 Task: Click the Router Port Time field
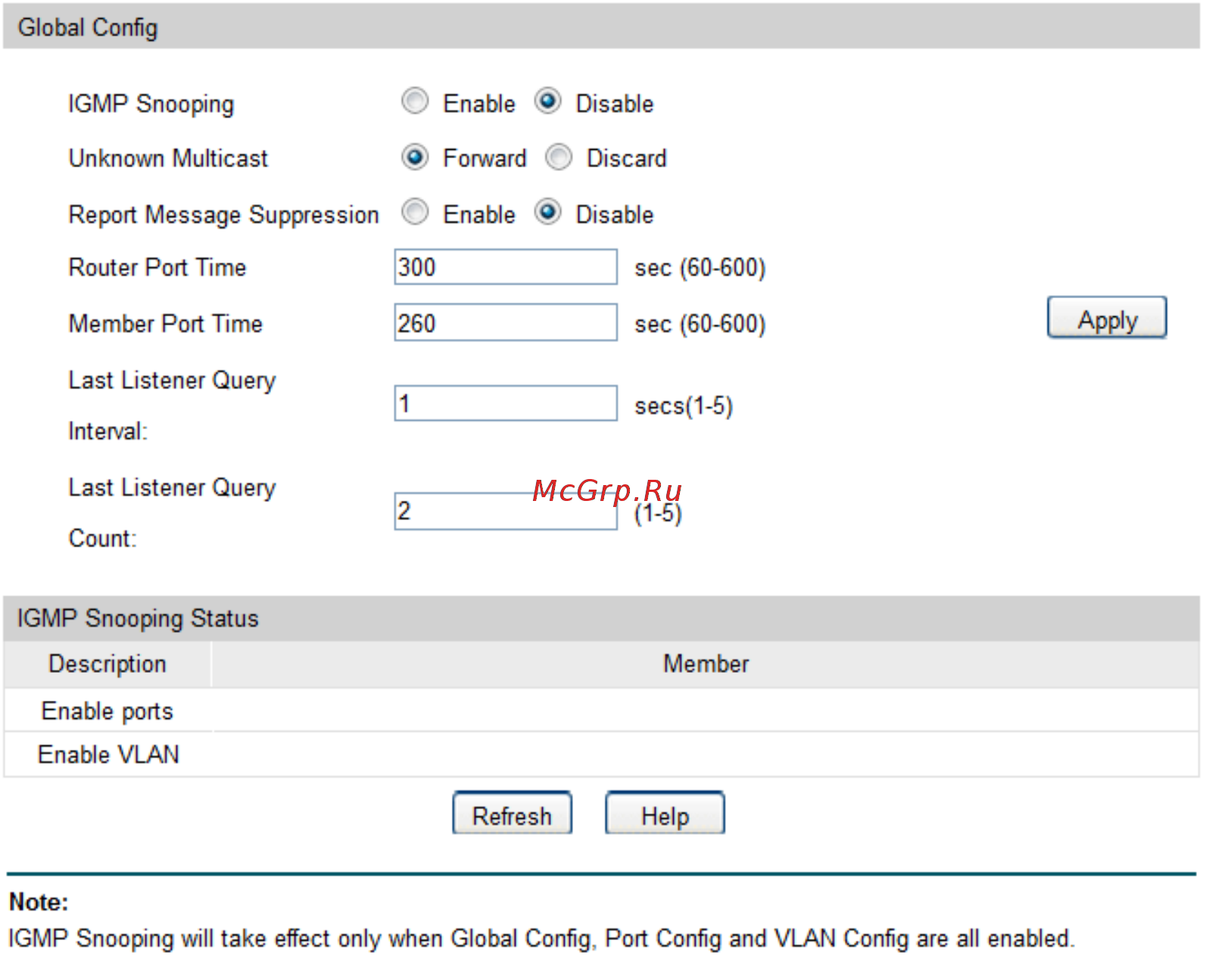[506, 267]
